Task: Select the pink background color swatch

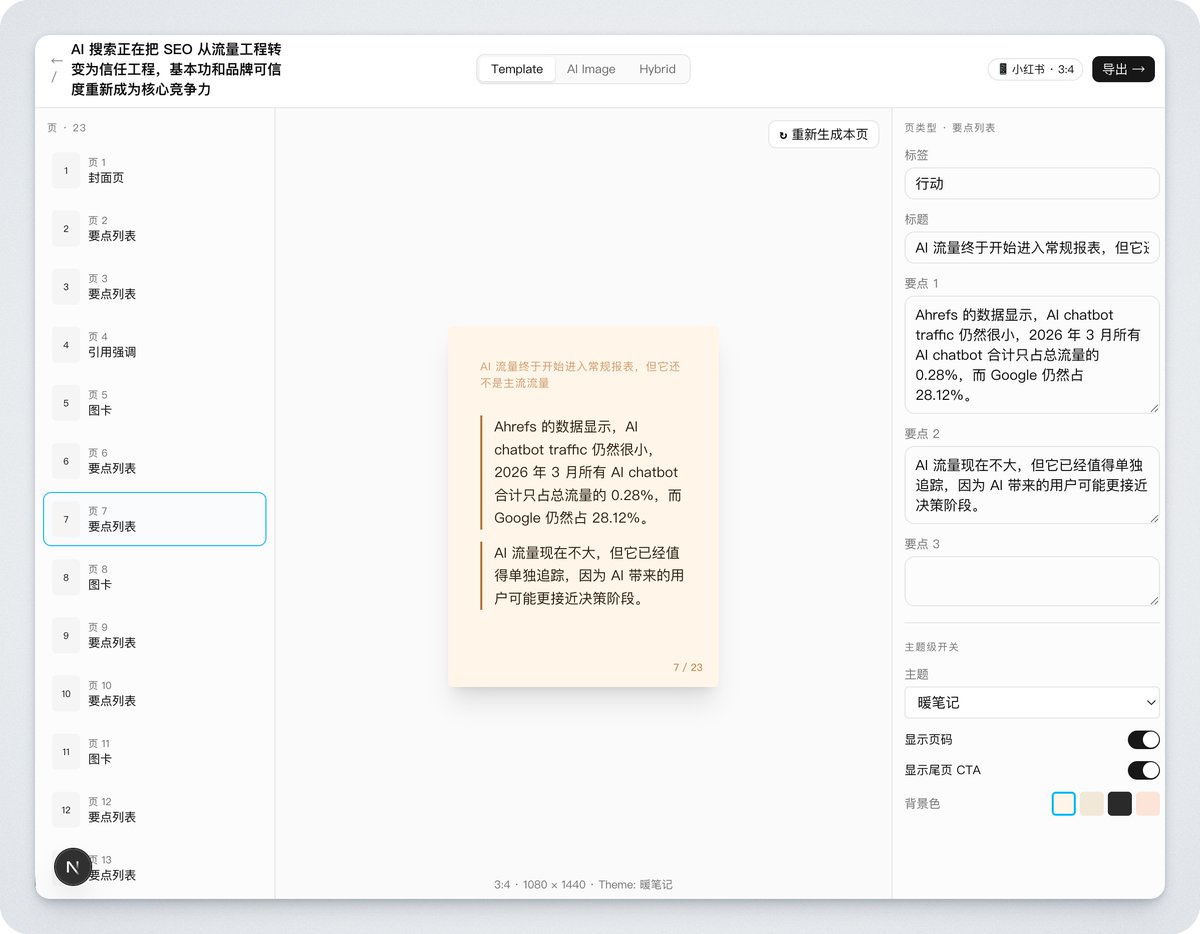Action: click(1148, 804)
